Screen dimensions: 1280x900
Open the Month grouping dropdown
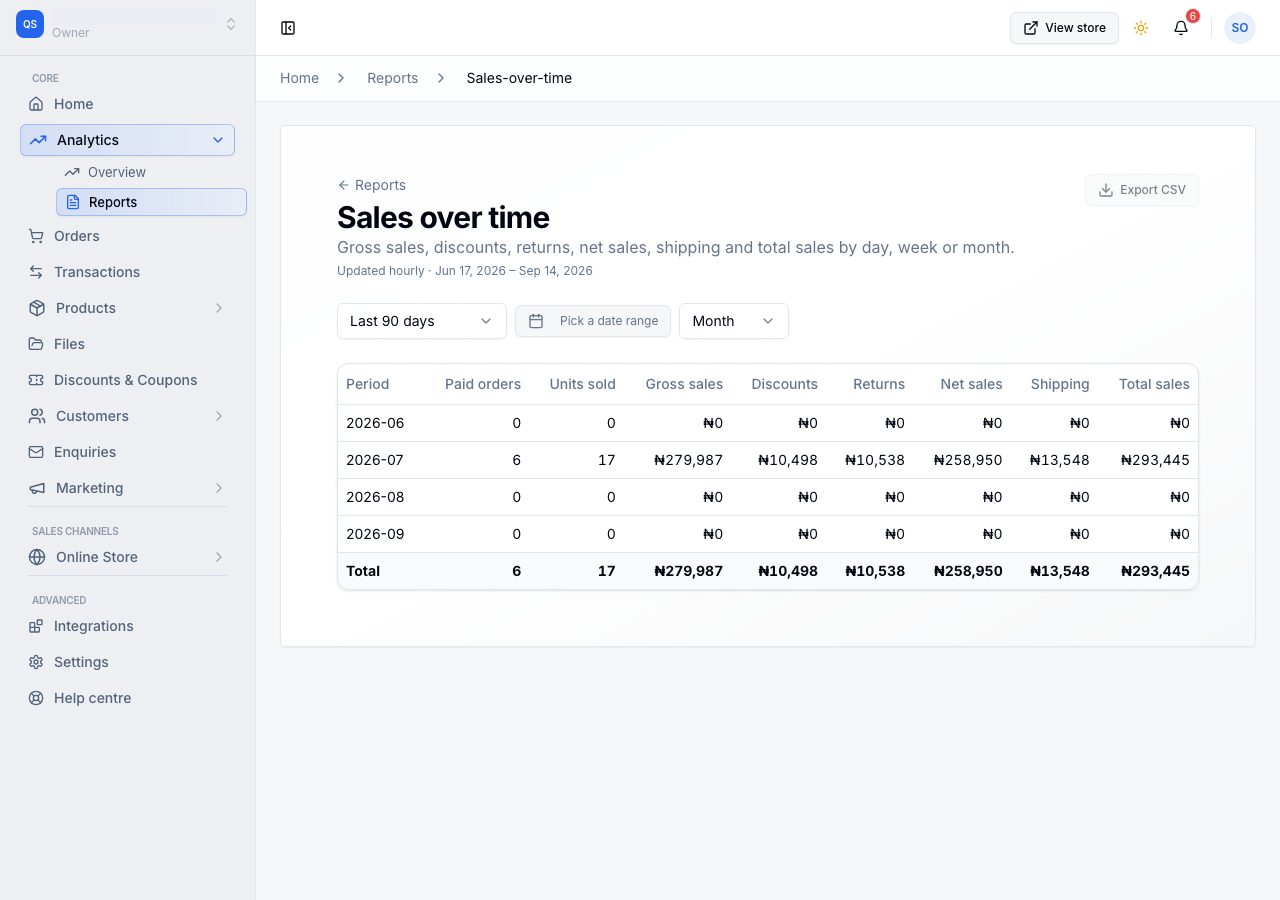click(x=734, y=321)
